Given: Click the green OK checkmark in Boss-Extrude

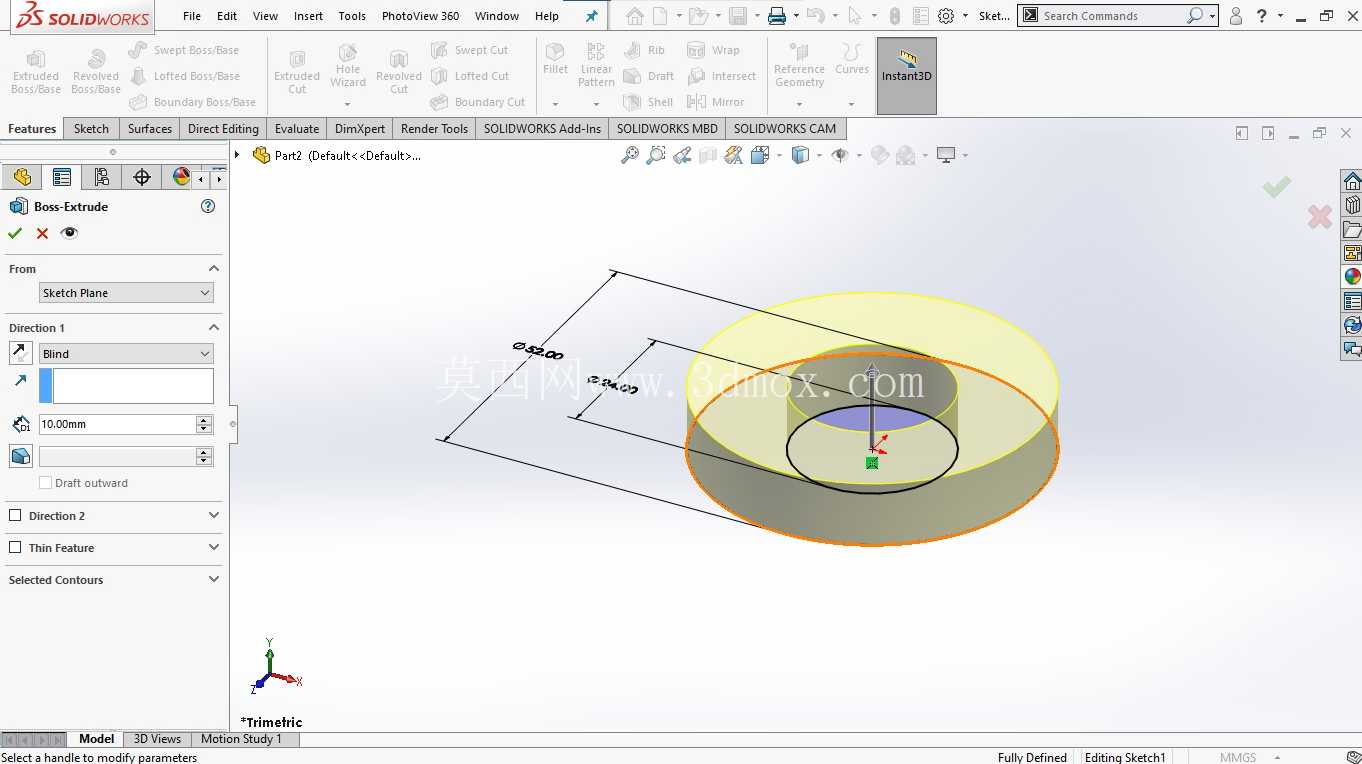Looking at the screenshot, I should (14, 233).
